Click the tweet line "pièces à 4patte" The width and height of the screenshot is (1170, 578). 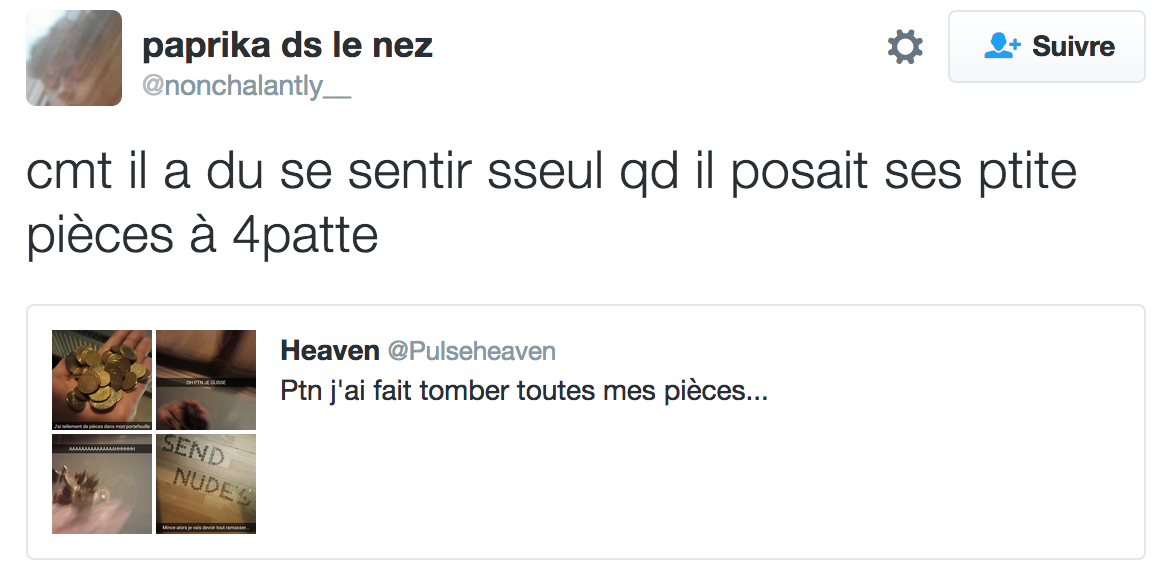[203, 236]
